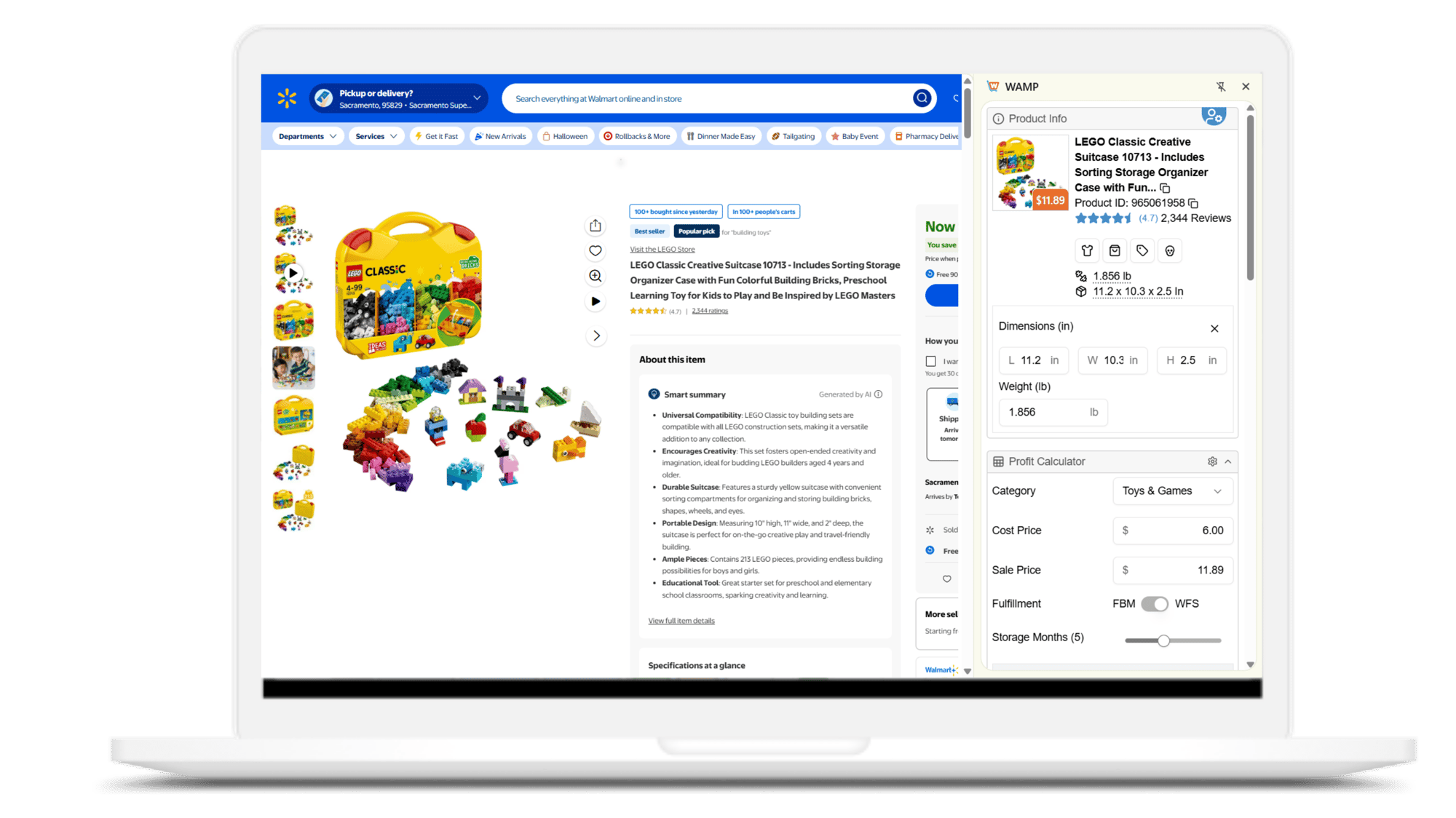Add item to favorites with heart icon

point(596,251)
